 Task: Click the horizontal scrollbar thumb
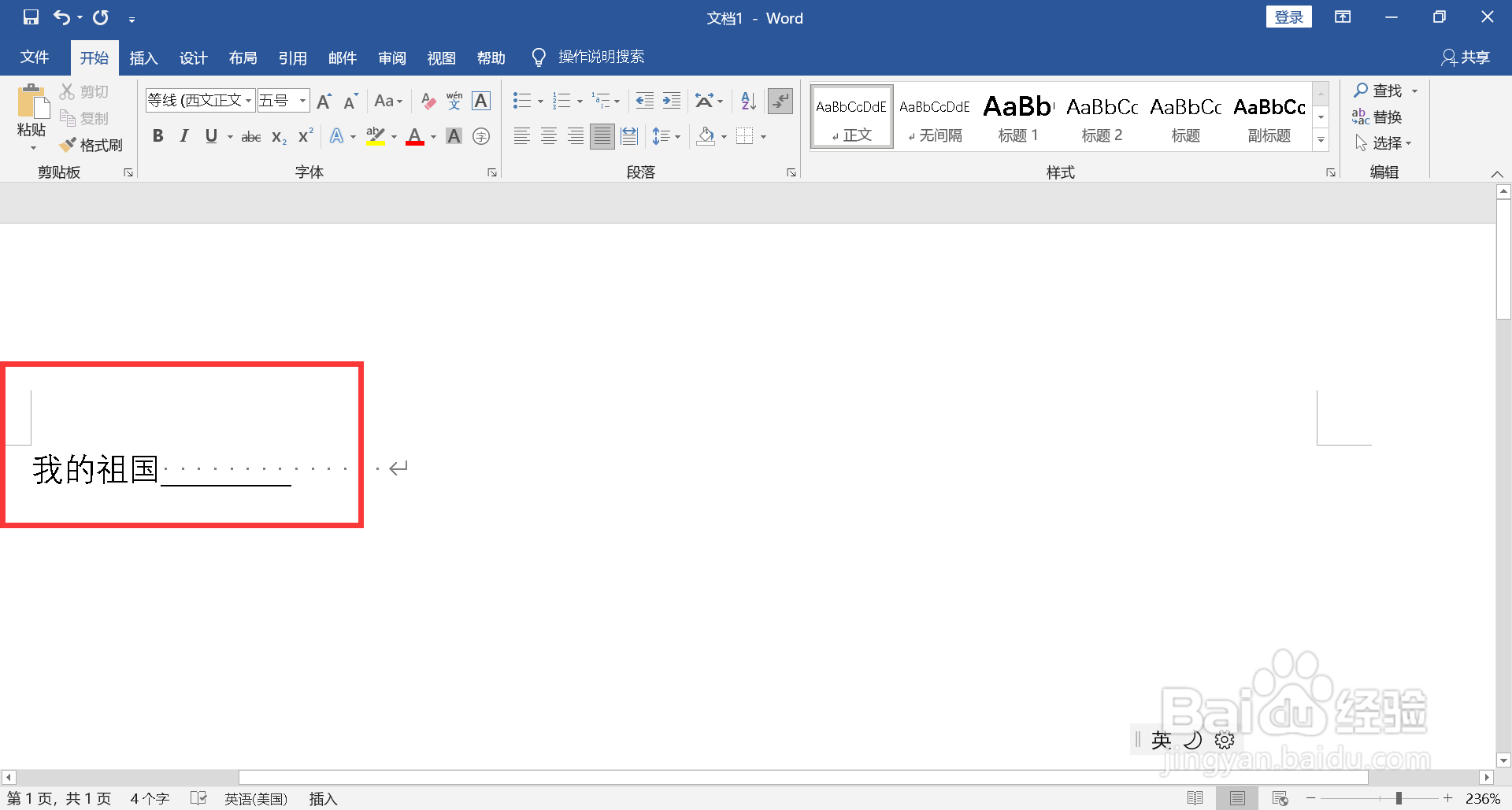pyautogui.click(x=803, y=777)
